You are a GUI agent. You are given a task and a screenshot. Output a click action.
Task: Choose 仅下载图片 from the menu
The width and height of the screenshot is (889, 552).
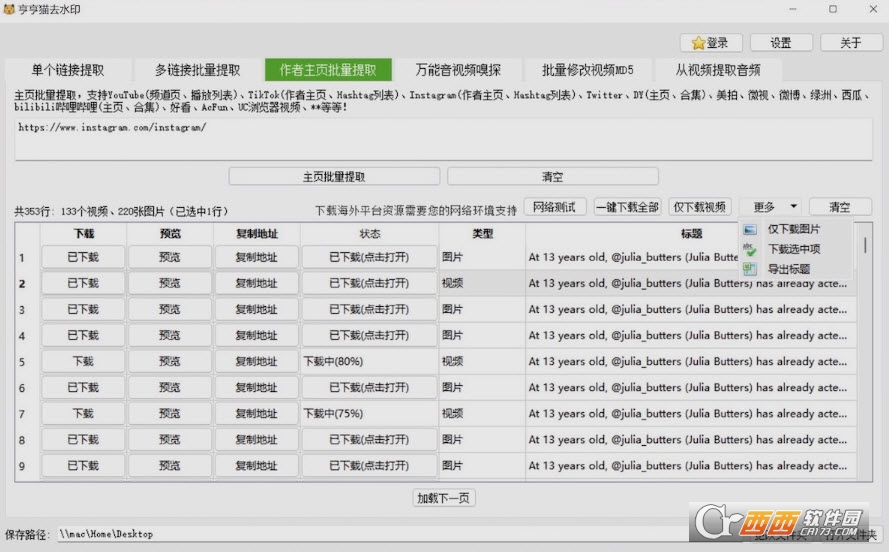793,230
